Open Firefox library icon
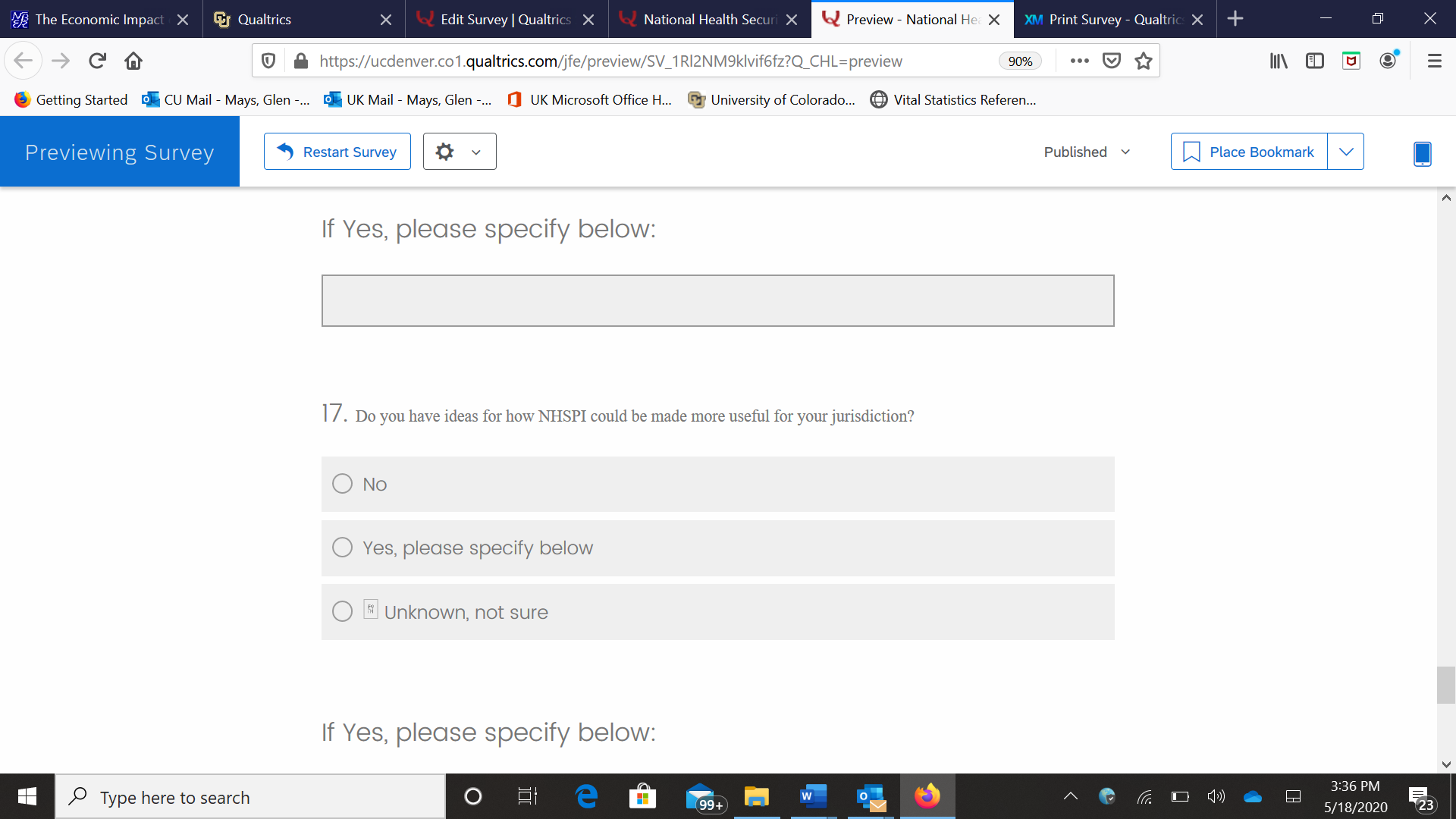Screen dimensions: 1456x819 (1279, 61)
